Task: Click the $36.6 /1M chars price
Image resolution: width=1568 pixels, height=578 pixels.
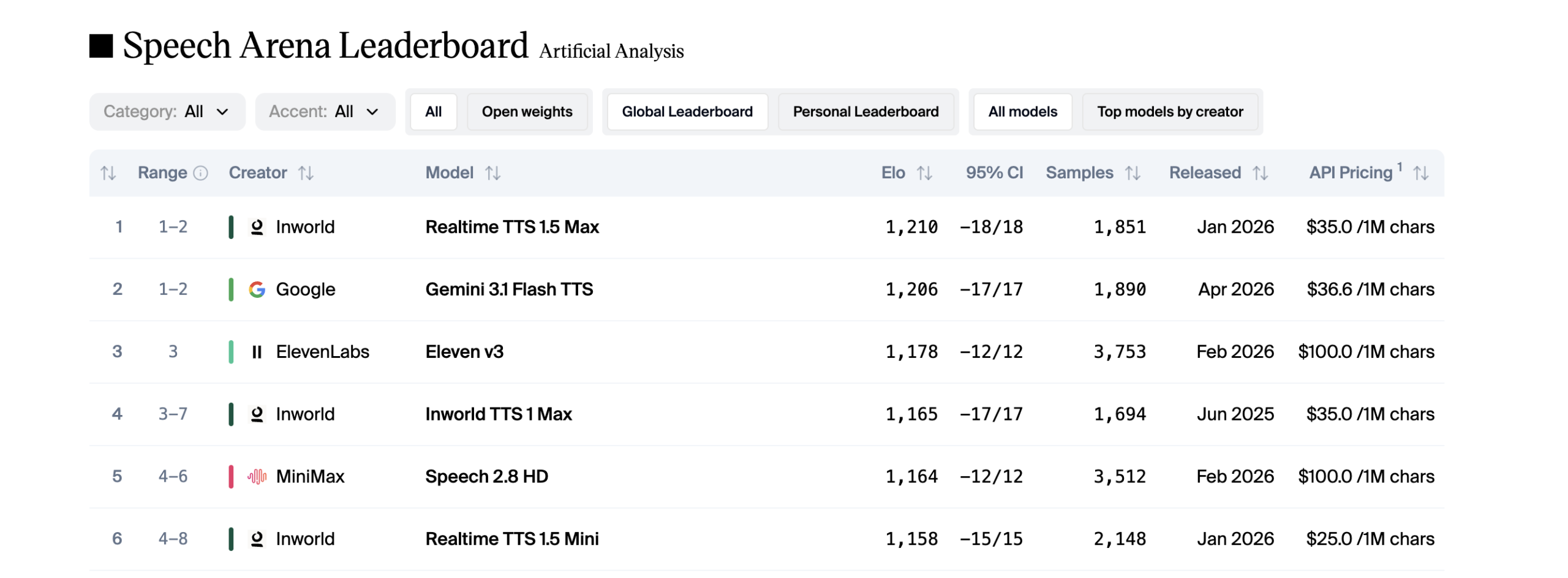Action: pyautogui.click(x=1370, y=289)
